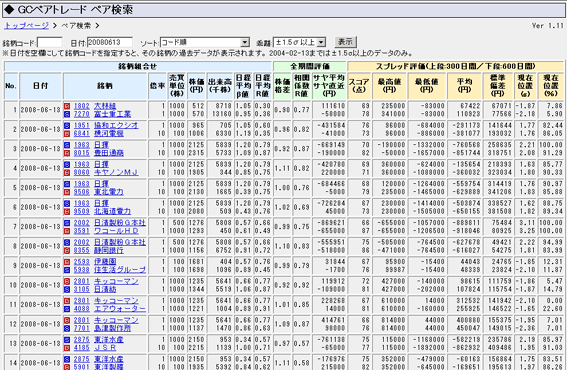The width and height of the screenshot is (567, 370).
Task: Open stock code 6841 link
Action: [82, 133]
